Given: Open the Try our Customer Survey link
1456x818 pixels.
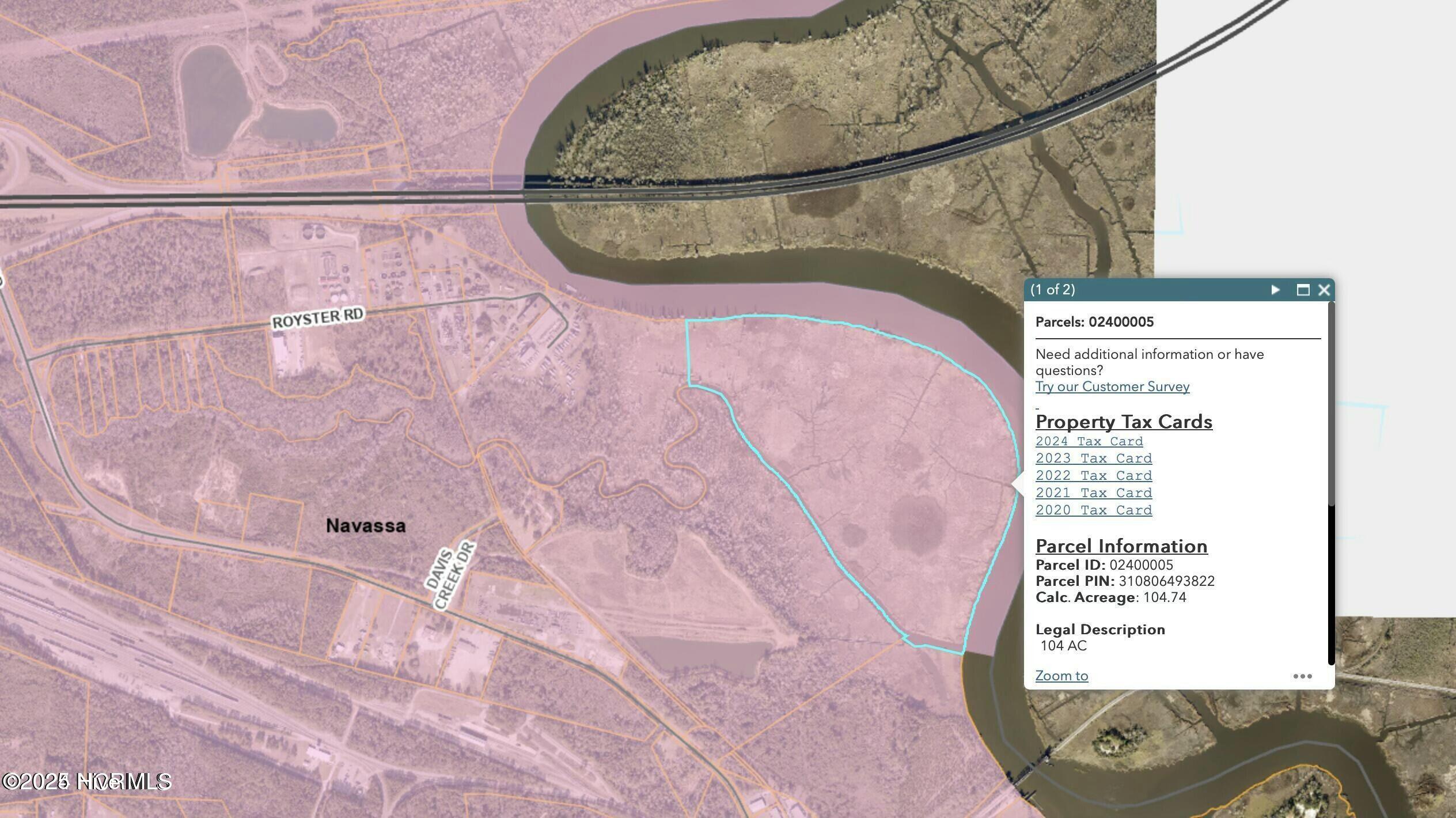Looking at the screenshot, I should [x=1112, y=387].
